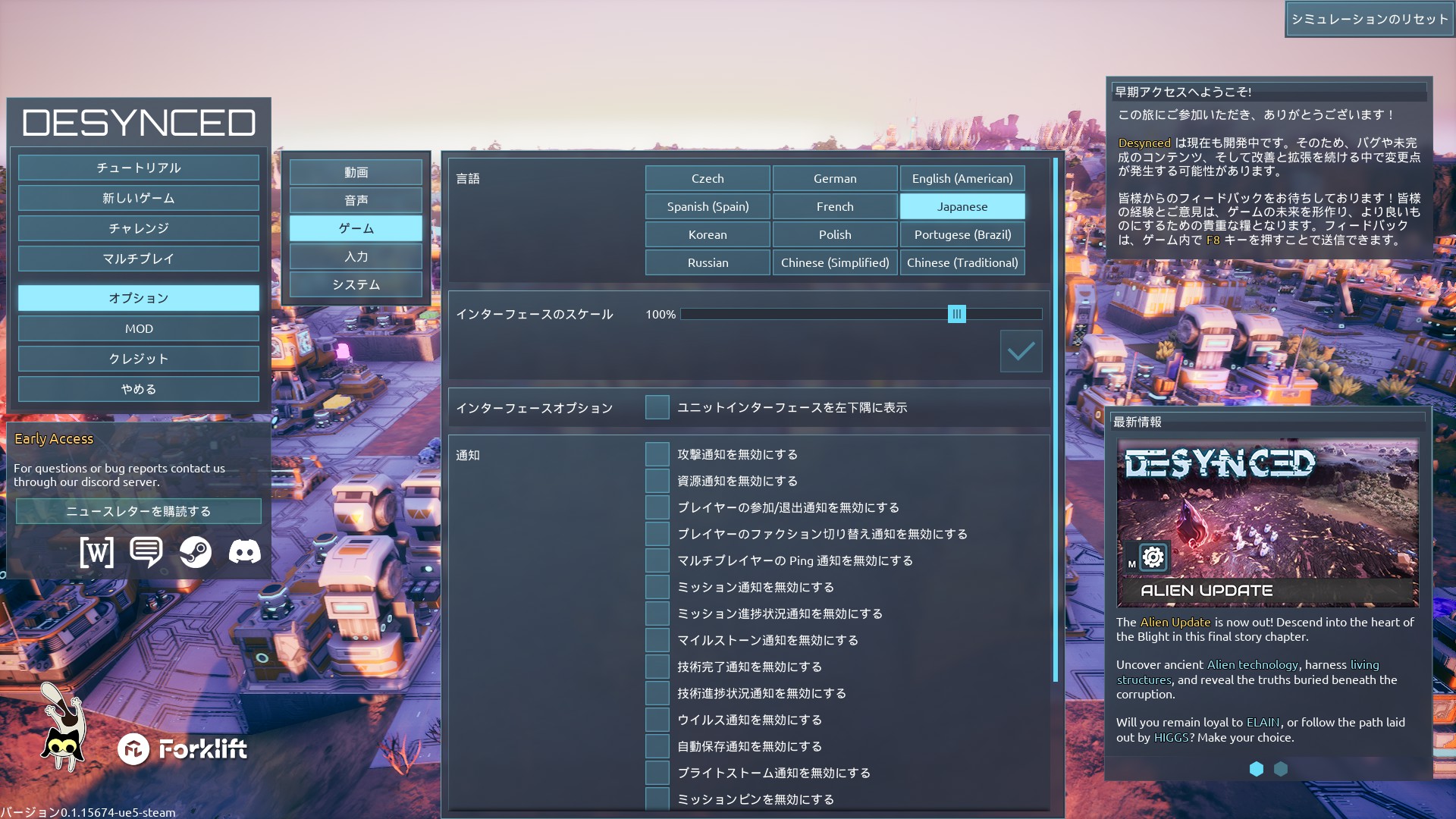Open the マルチプレイ menu item
1456x819 pixels.
tap(139, 259)
